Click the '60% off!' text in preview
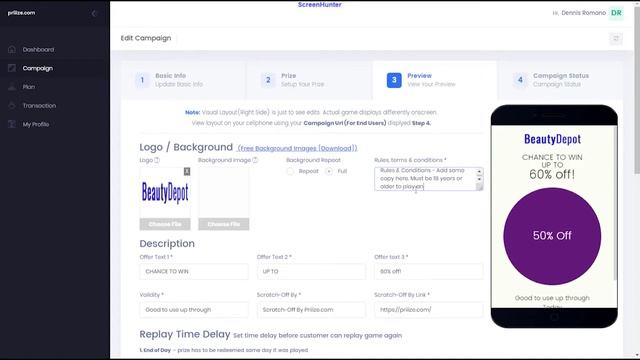640x360 pixels. coord(552,174)
